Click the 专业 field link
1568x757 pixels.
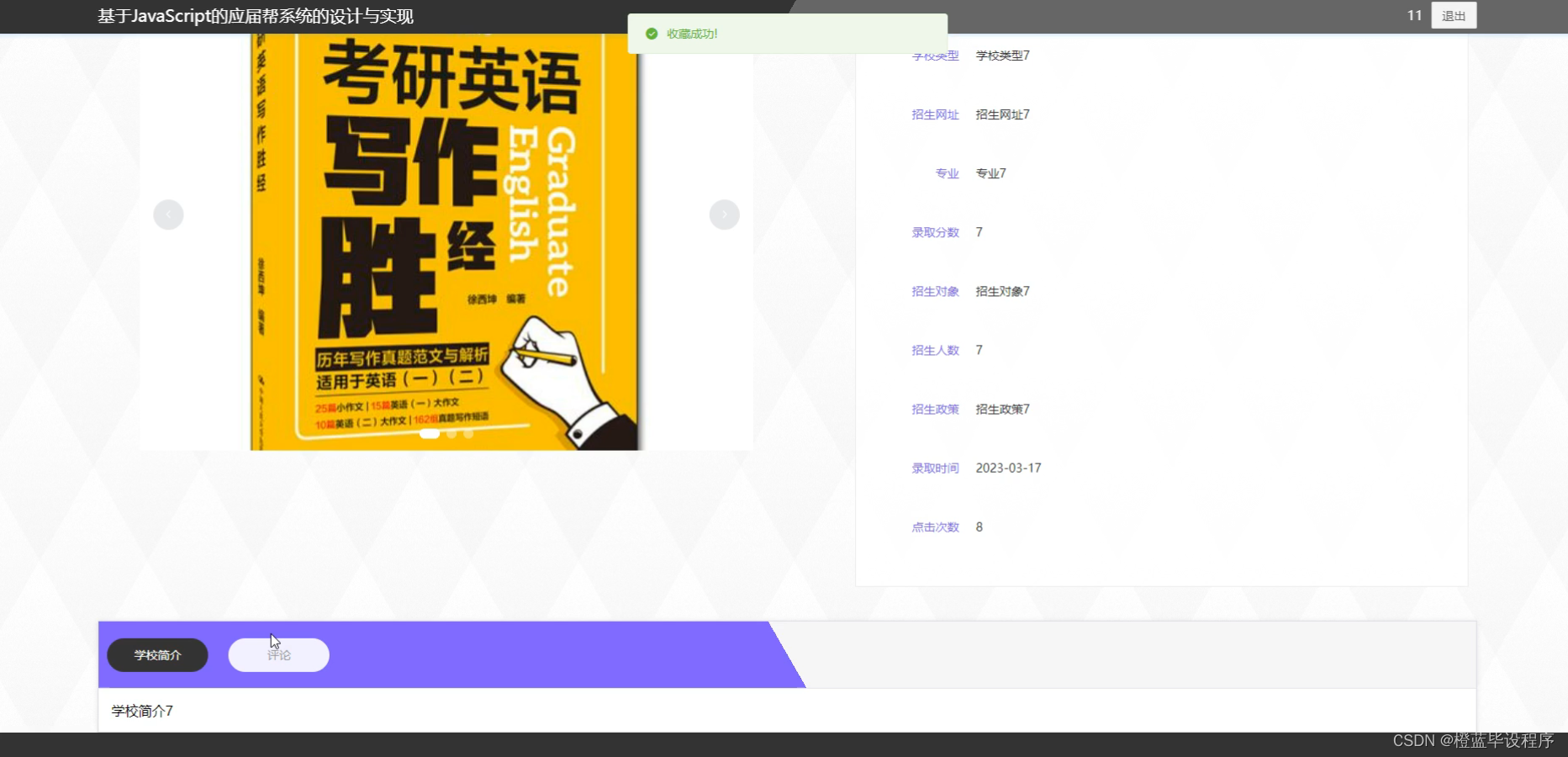click(947, 173)
